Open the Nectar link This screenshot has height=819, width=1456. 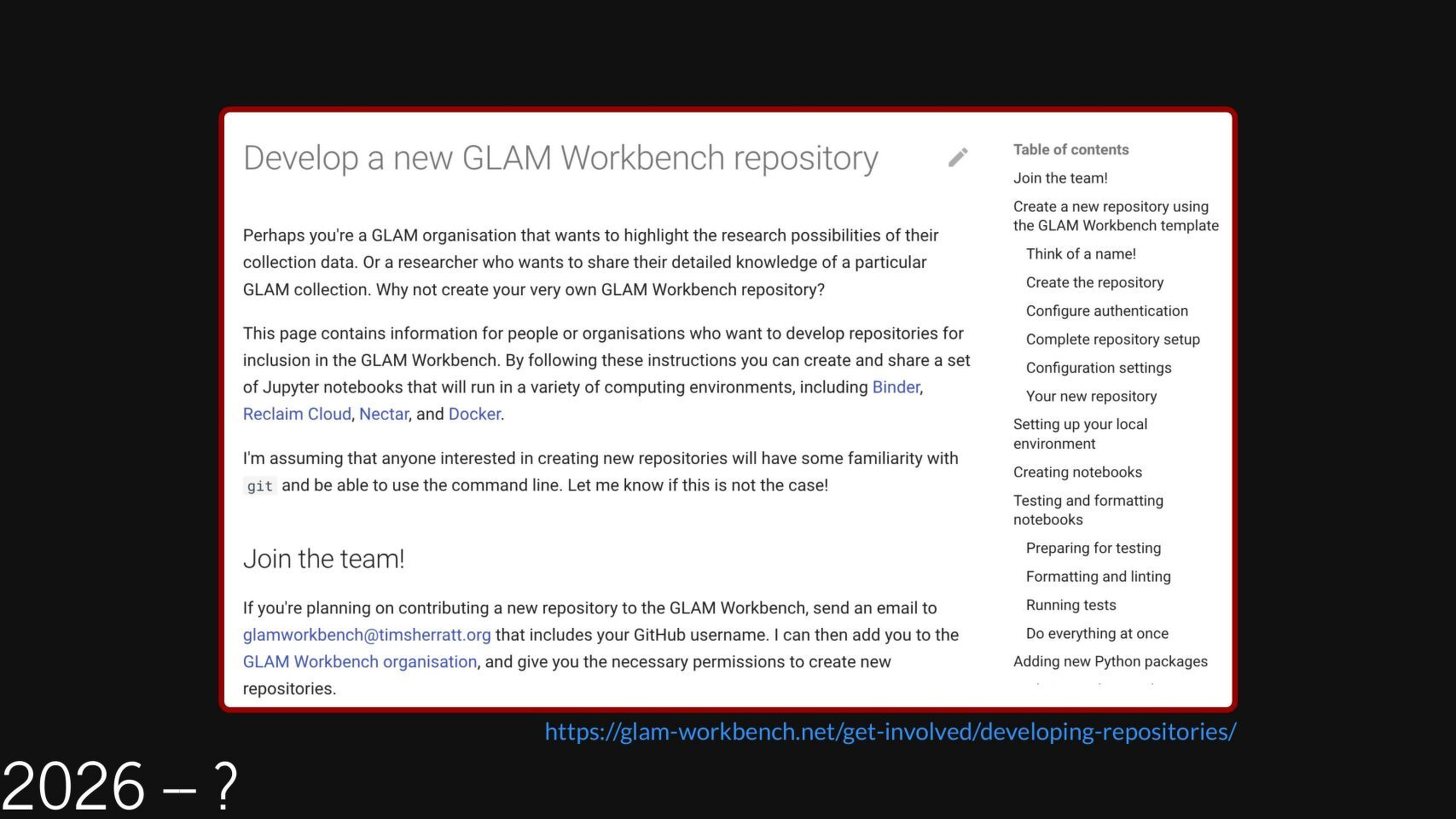coord(384,414)
